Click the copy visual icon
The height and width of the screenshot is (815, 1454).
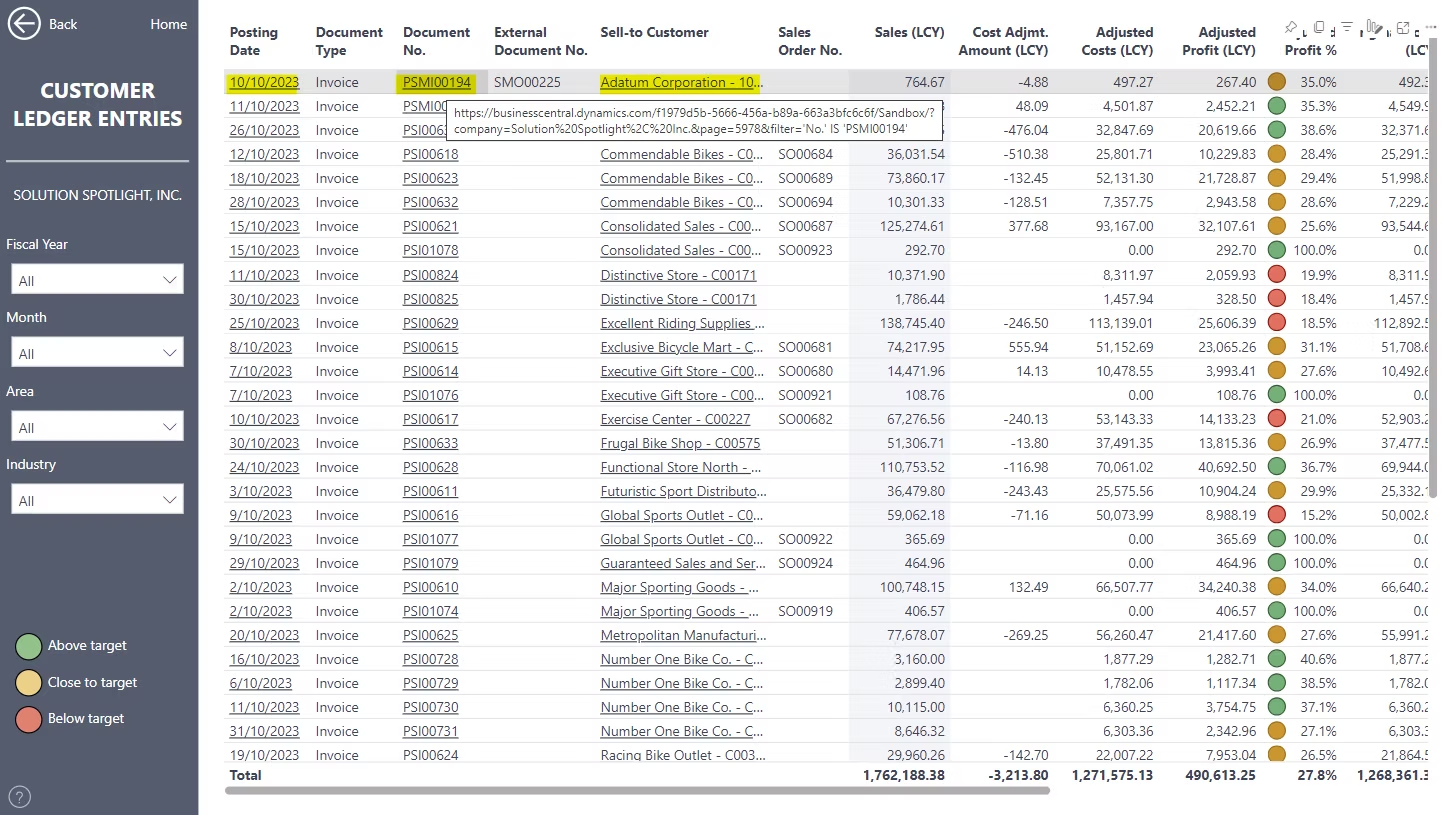tap(1319, 27)
